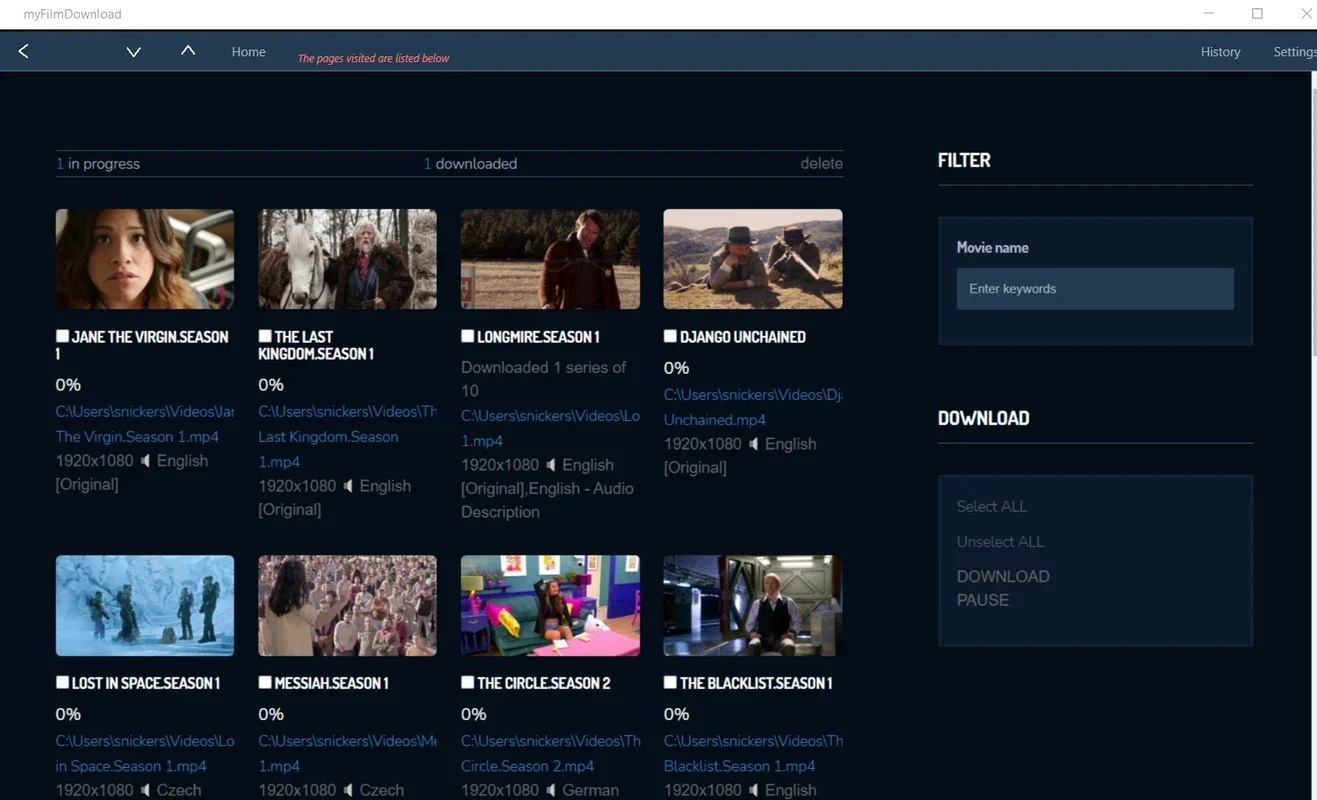Click the Django Unchained thumbnail

pos(753,259)
